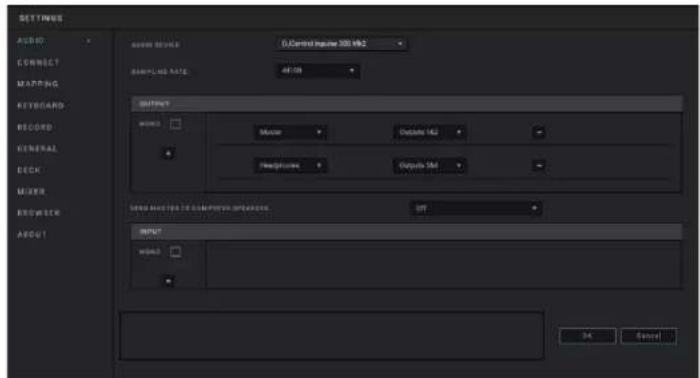Open the Outputs 1&2 dropdown

(430, 132)
